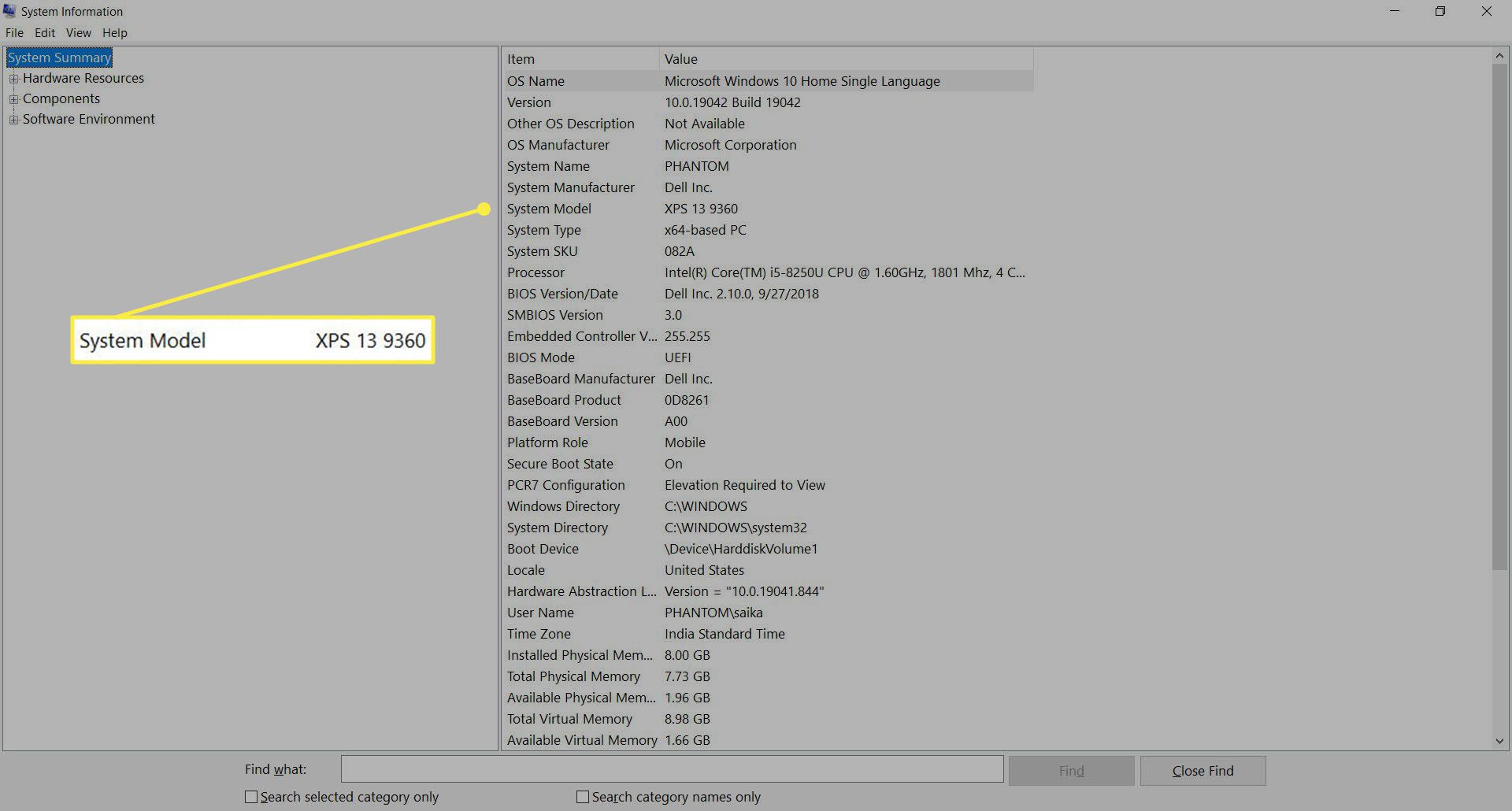Enable Search category names only checkbox
Screen dimensions: 1512x811
click(583, 797)
